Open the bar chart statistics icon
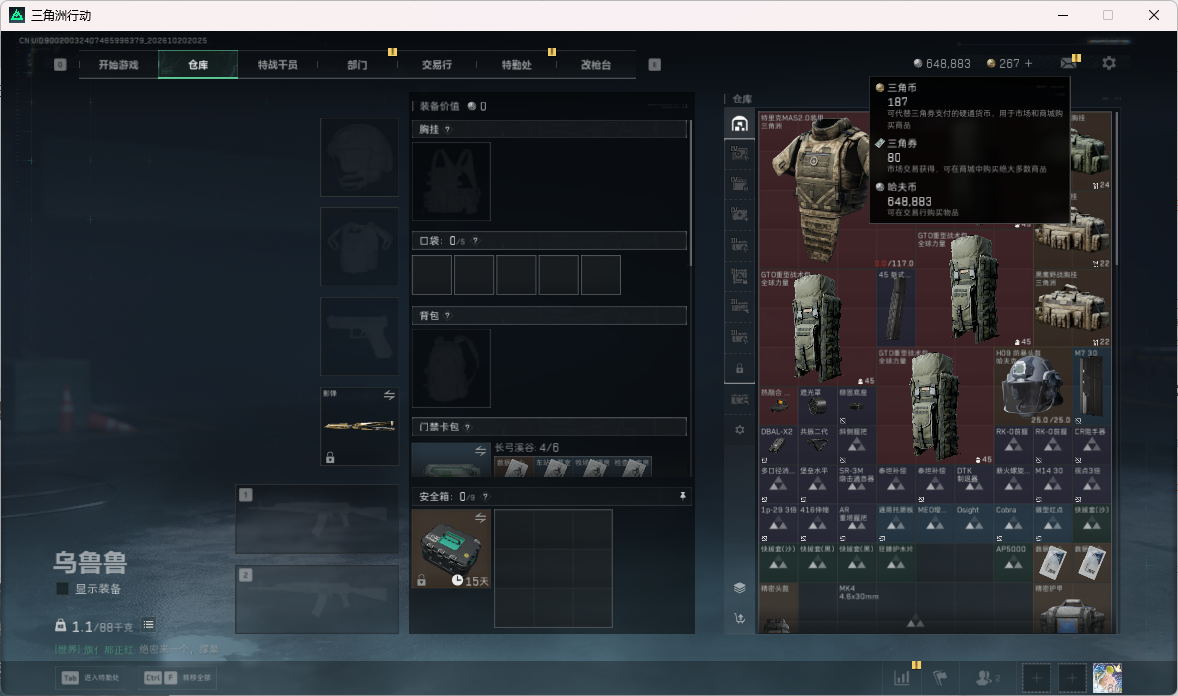This screenshot has width=1178, height=696. pos(902,678)
